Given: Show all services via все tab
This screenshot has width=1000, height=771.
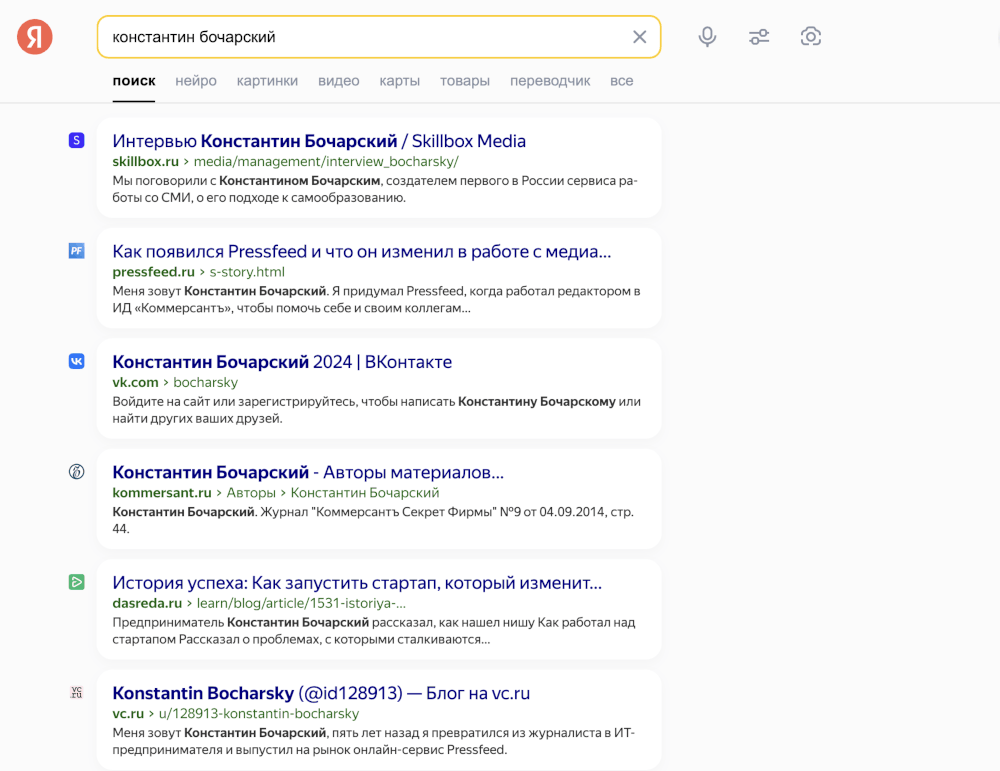Looking at the screenshot, I should click(621, 81).
